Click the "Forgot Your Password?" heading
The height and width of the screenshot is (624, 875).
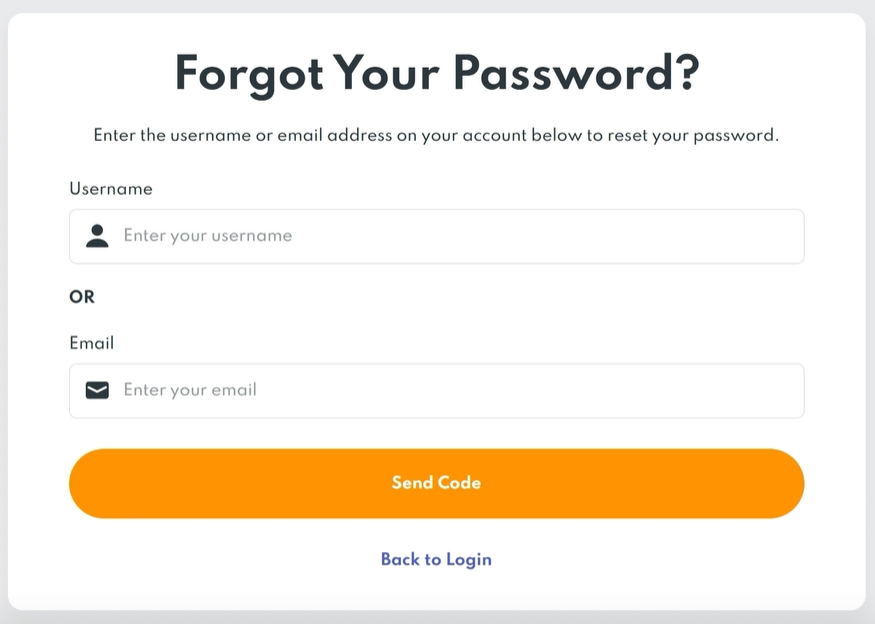(x=436, y=74)
